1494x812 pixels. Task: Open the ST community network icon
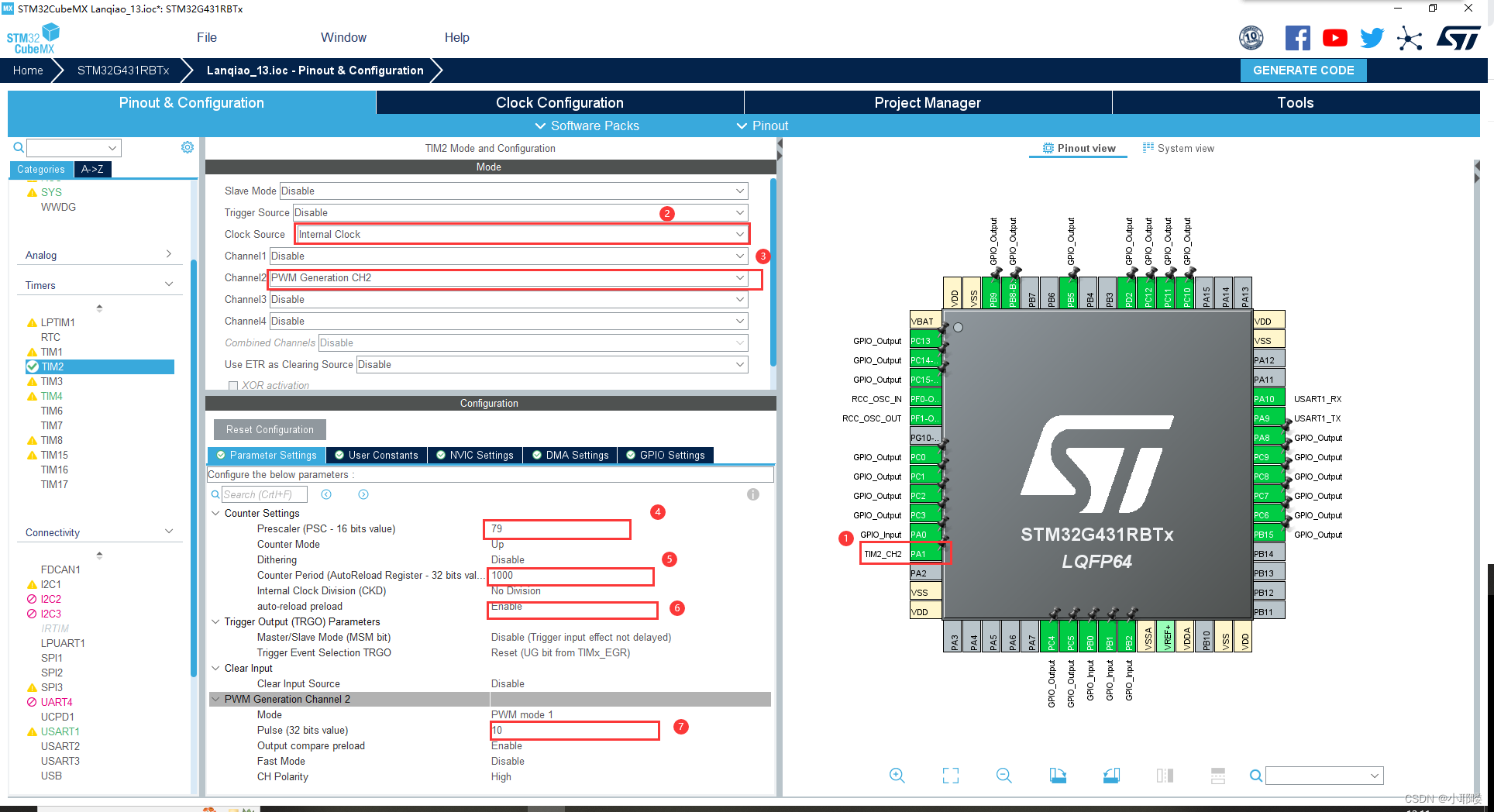(1410, 38)
